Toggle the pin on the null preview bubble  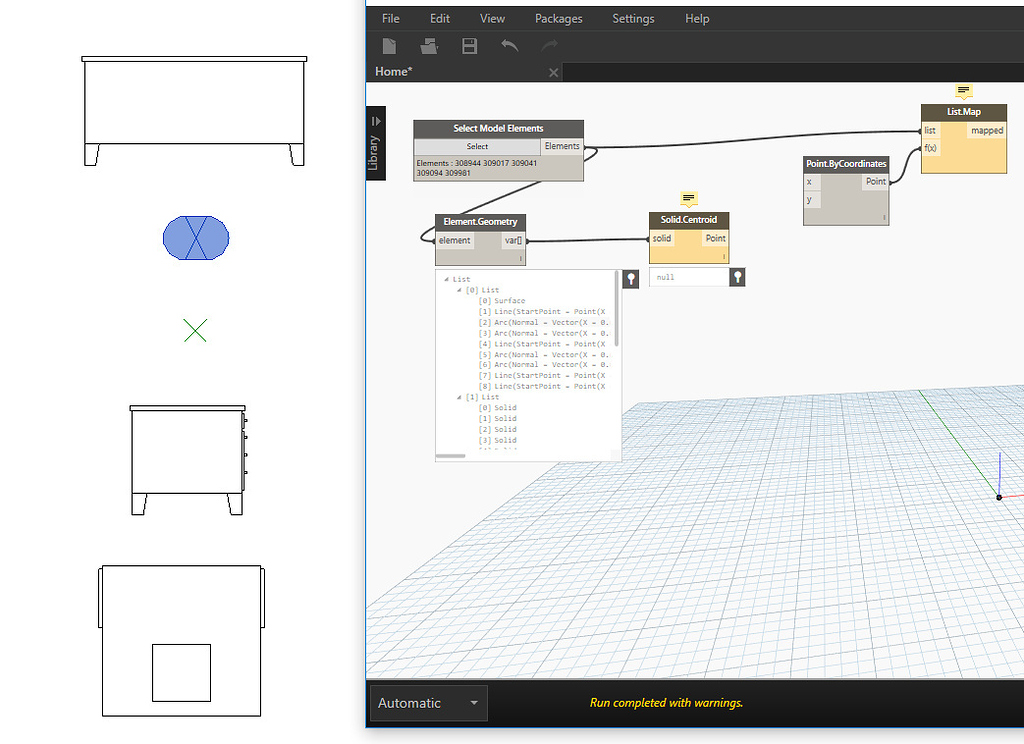coord(737,277)
